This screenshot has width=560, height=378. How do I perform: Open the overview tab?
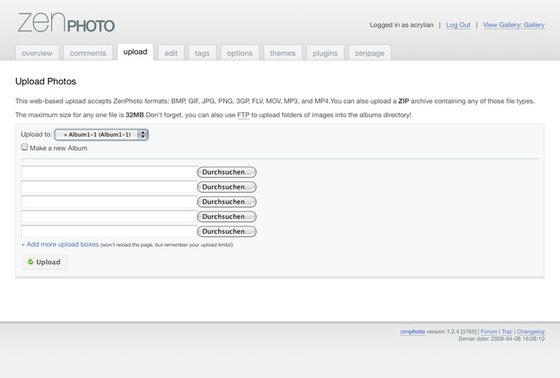(x=37, y=53)
